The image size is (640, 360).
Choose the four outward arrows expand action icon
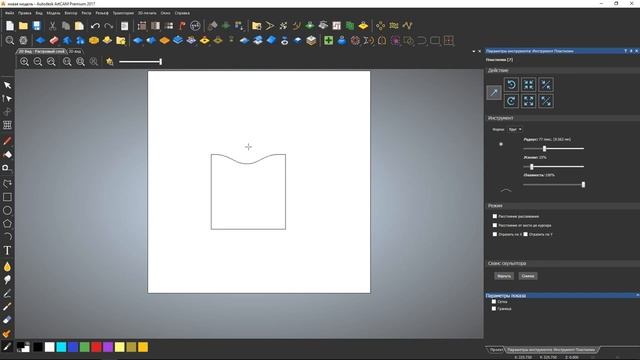coord(529,101)
